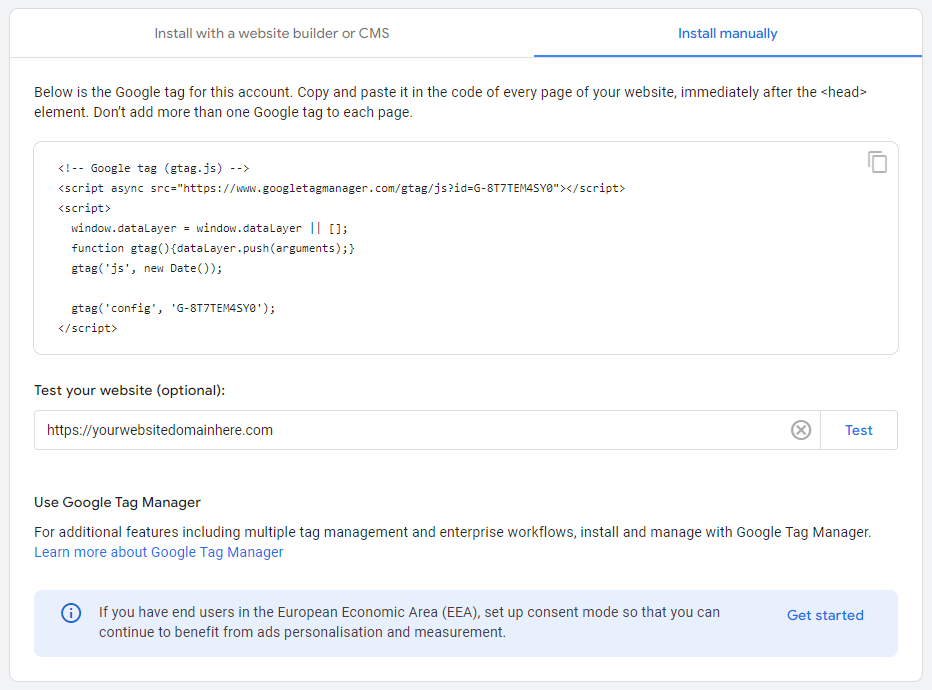Click the 'For additional features' description text

point(452,532)
